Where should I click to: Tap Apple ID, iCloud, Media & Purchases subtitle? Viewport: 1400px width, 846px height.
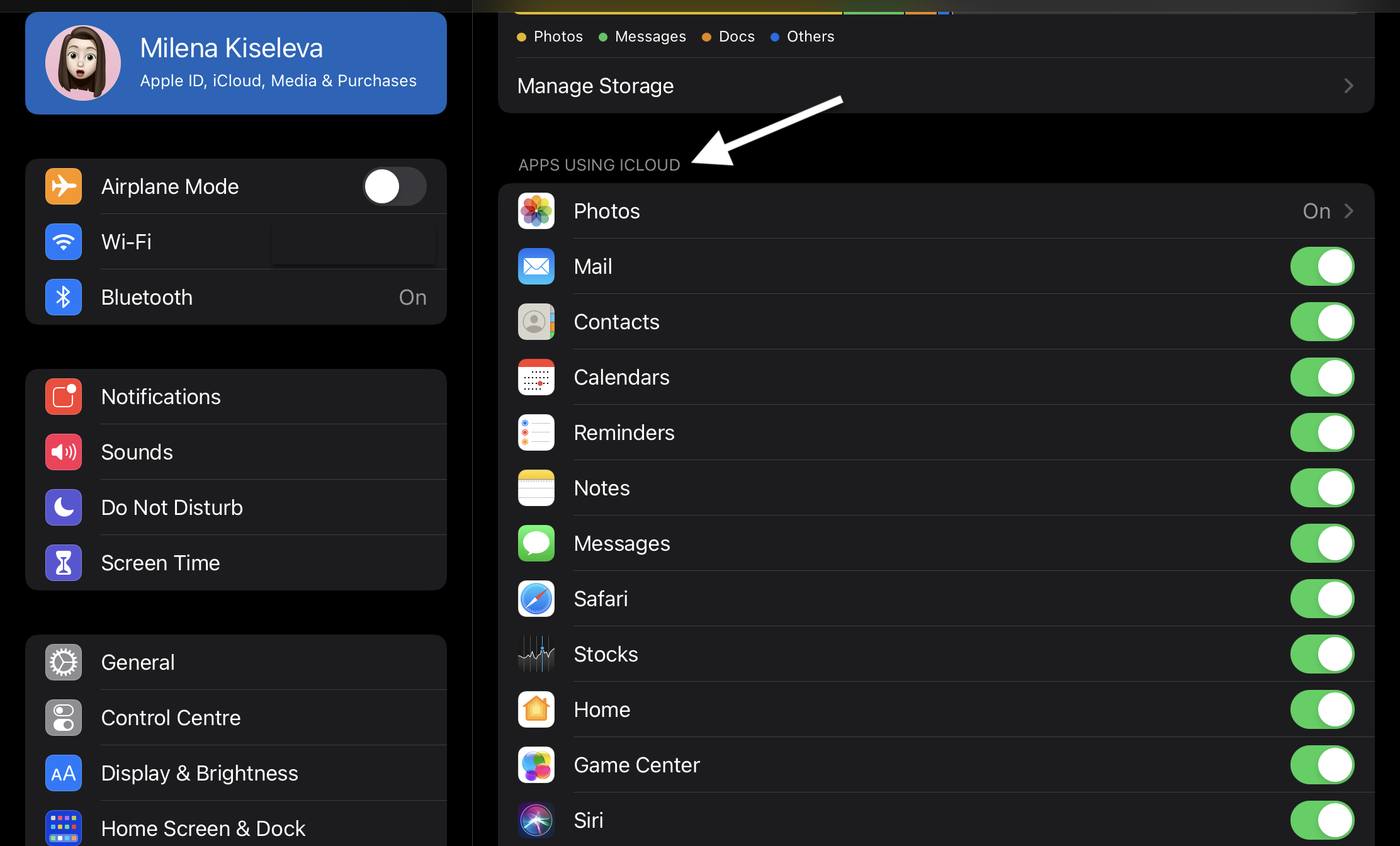(278, 81)
